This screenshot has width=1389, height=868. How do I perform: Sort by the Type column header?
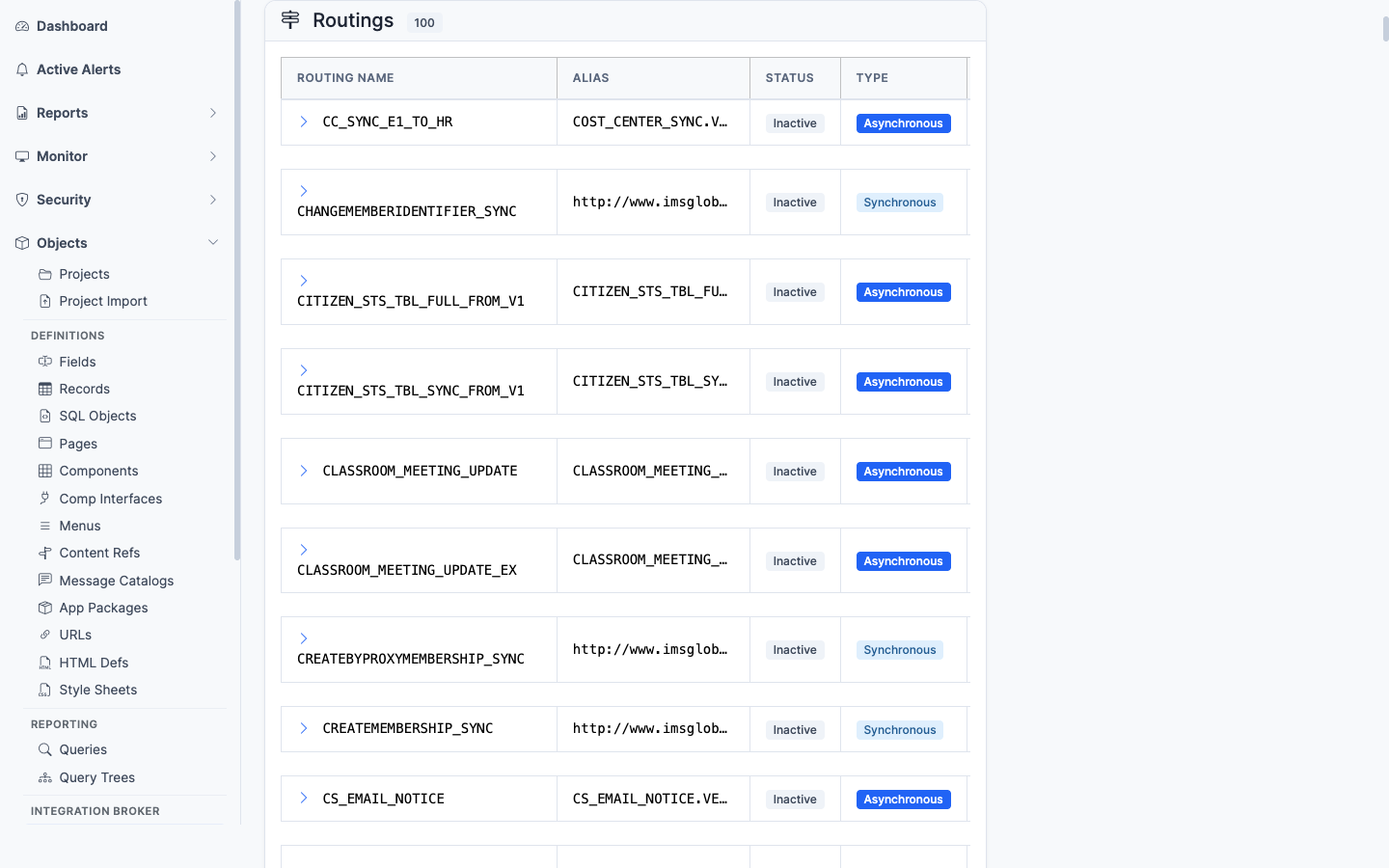[904, 78]
